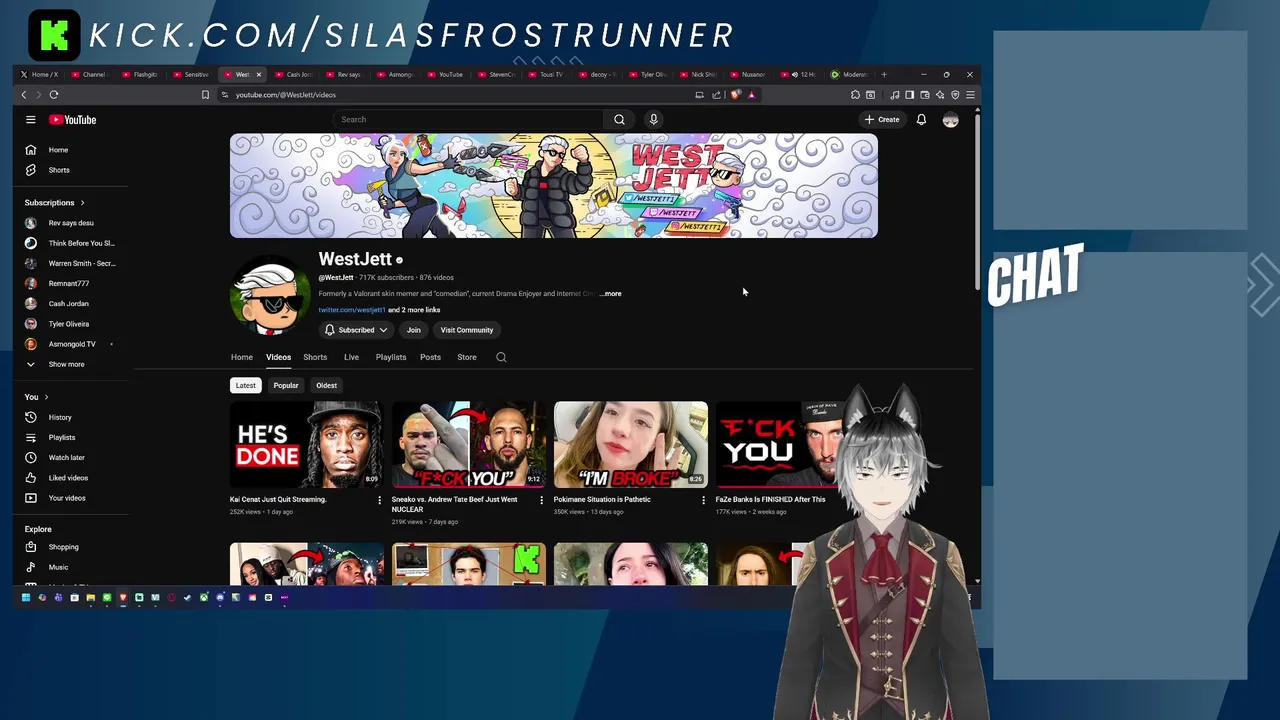Expand channel description with ...more

tap(611, 294)
